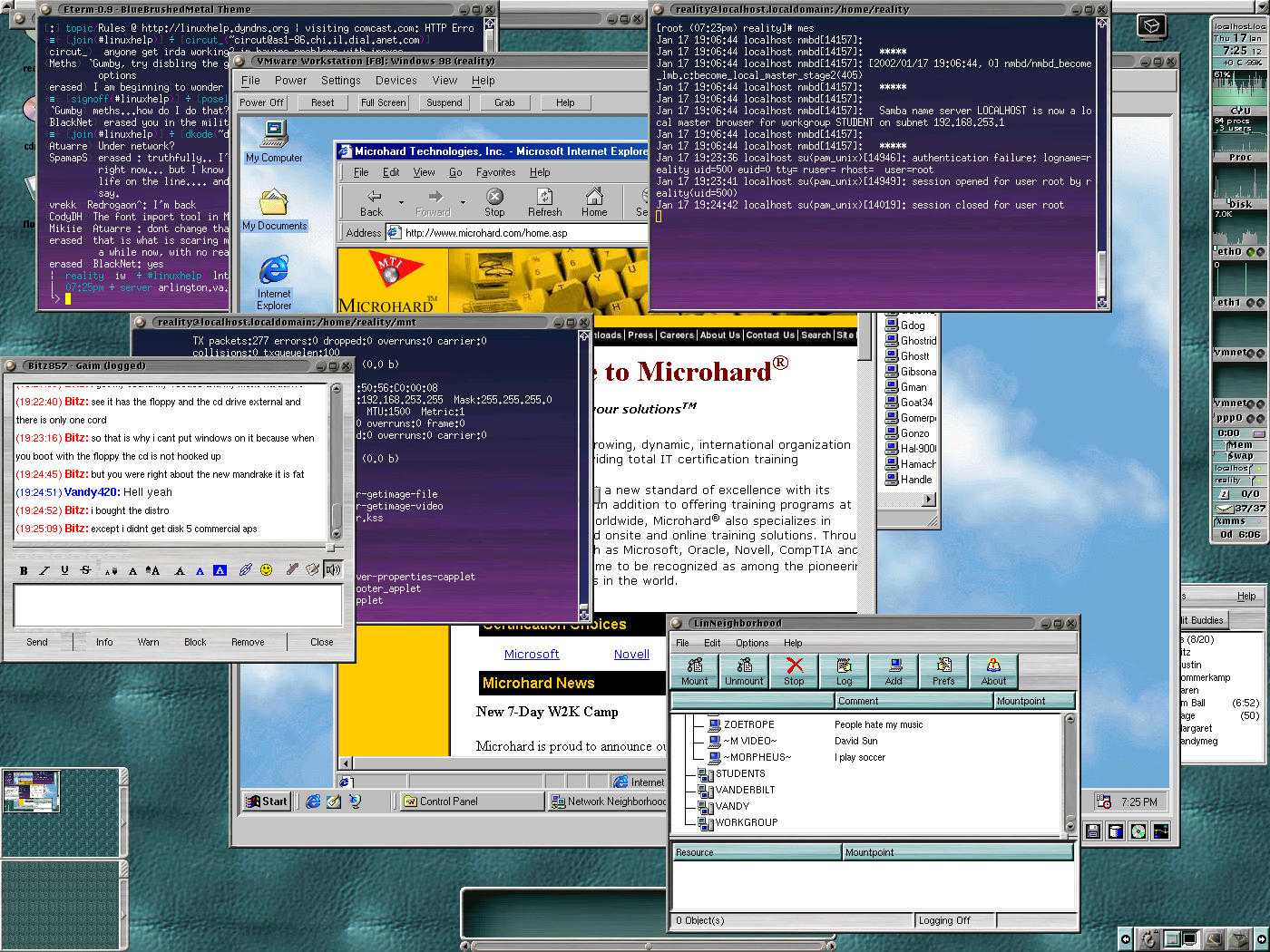Click the Stop icon in Internet Explorer
Screen dimensions: 1270x952
pos(494,202)
